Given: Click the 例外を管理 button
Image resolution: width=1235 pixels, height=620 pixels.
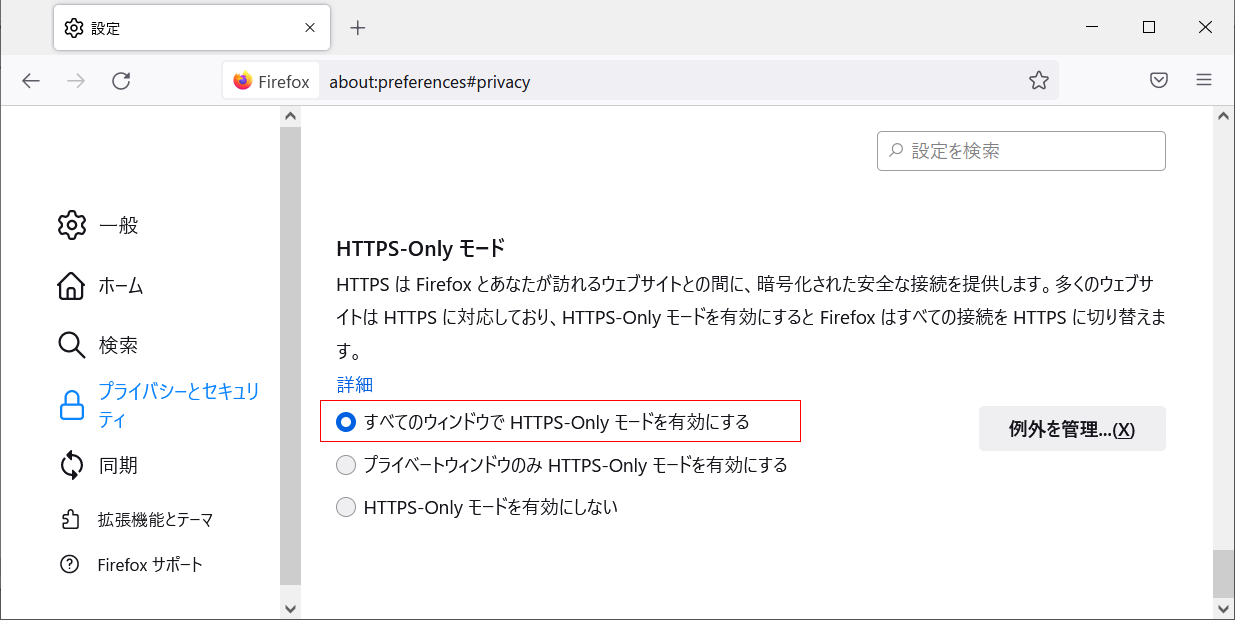Looking at the screenshot, I should [1071, 429].
